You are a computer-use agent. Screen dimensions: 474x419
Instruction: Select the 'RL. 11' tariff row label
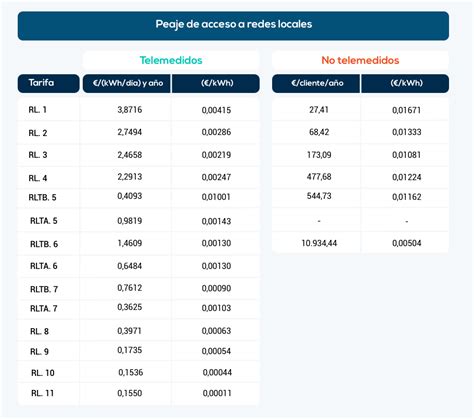pyautogui.click(x=42, y=393)
